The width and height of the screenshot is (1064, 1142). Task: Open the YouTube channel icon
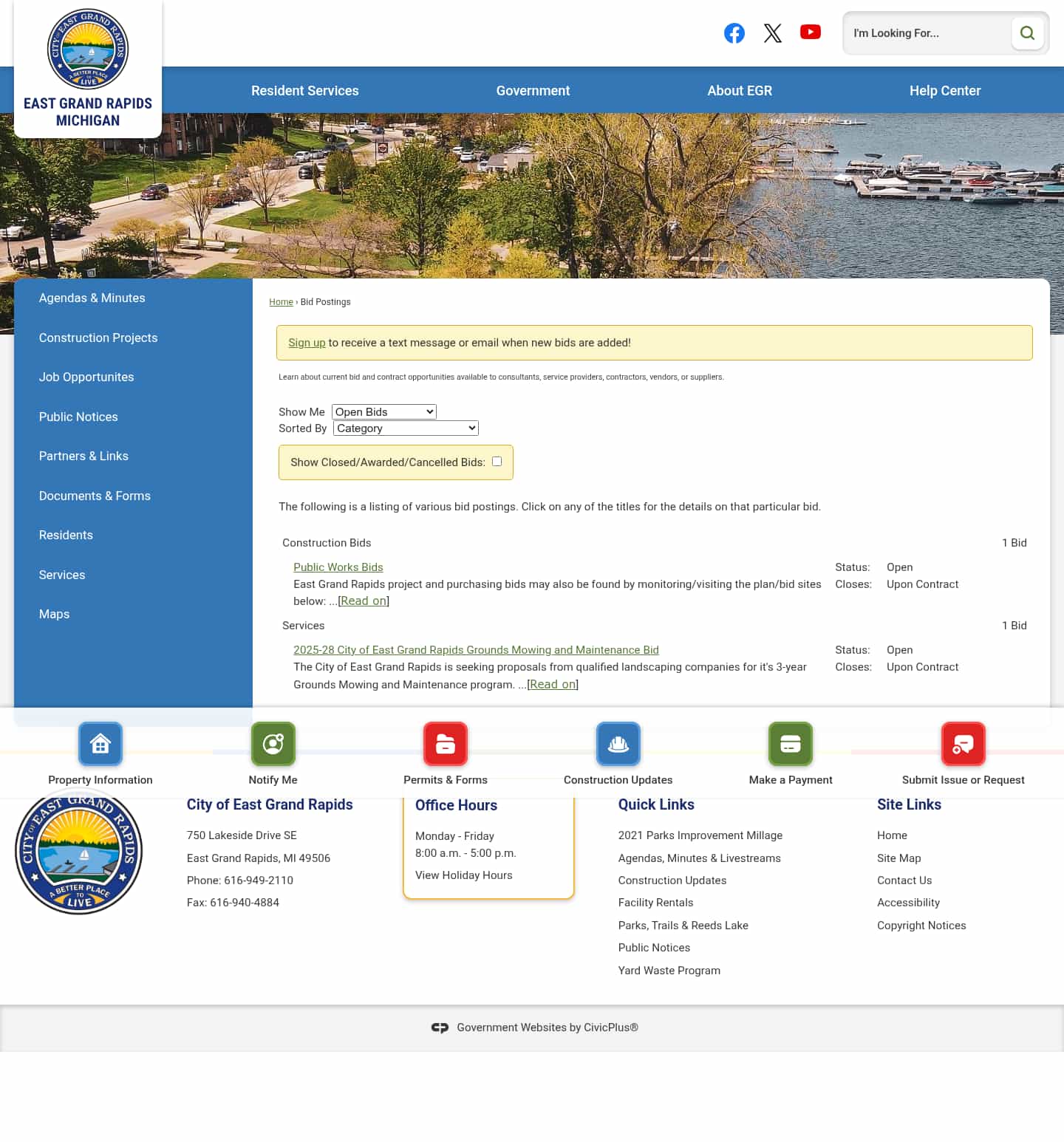(x=811, y=33)
